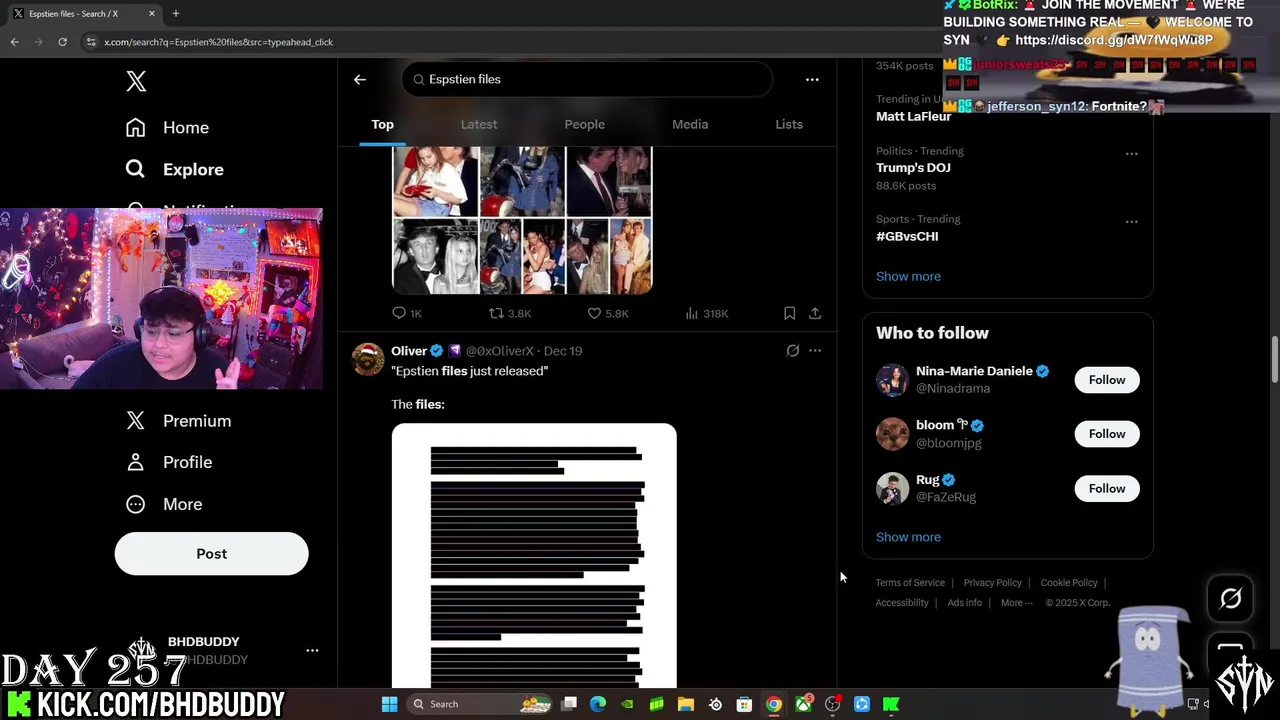Follow Nina-Marie Daniele
The height and width of the screenshot is (720, 1280).
click(1107, 380)
